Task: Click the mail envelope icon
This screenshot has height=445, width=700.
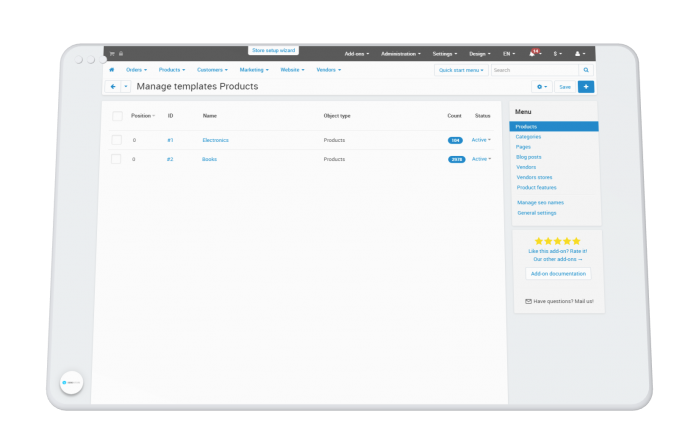Action: 529,301
